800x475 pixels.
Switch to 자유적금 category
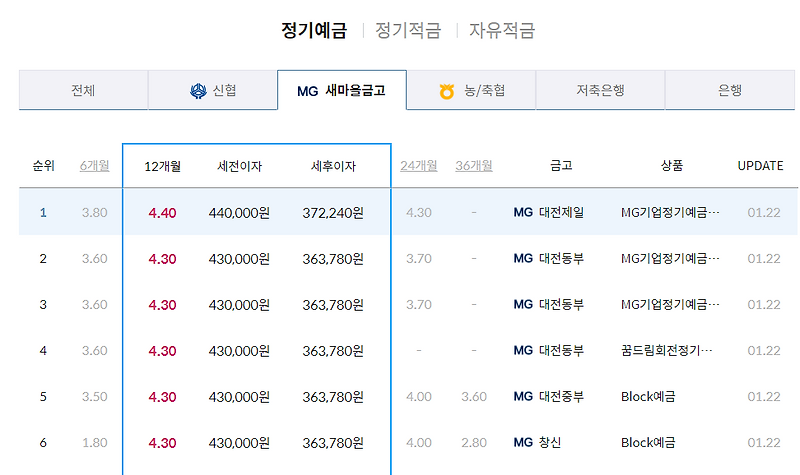(x=502, y=30)
